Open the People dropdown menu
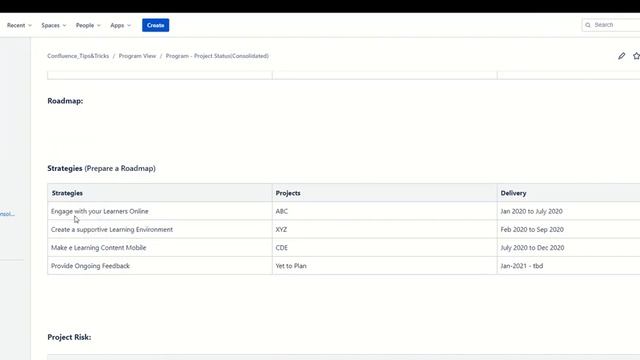This screenshot has height=360, width=640. (88, 25)
